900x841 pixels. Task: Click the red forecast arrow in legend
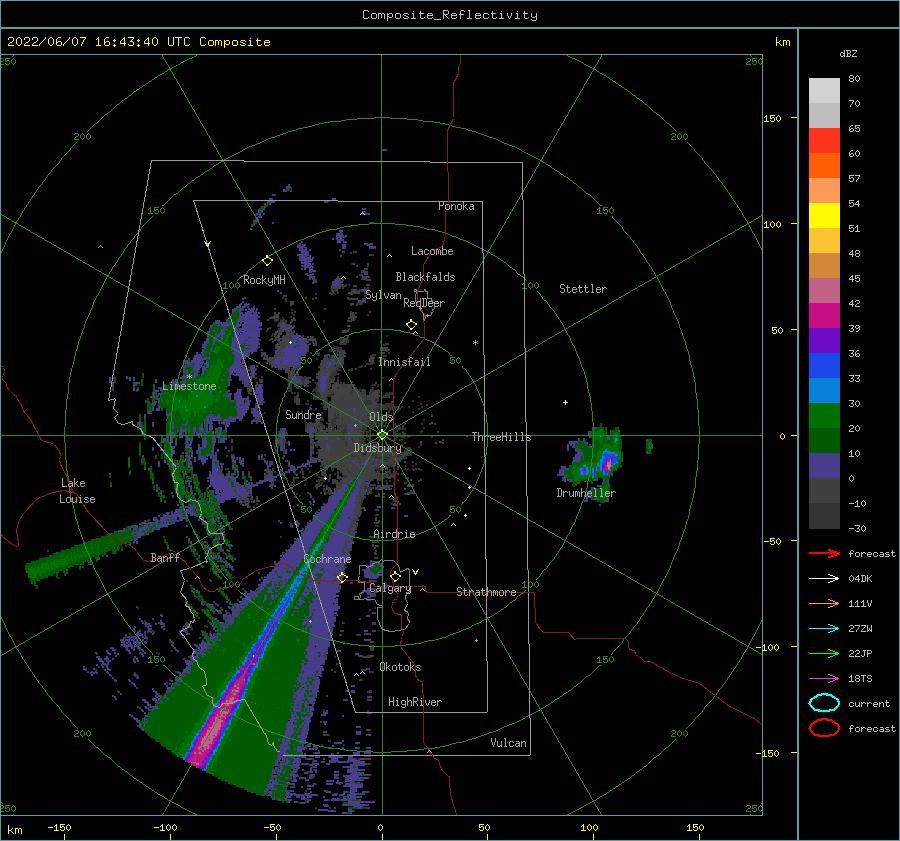pos(824,553)
